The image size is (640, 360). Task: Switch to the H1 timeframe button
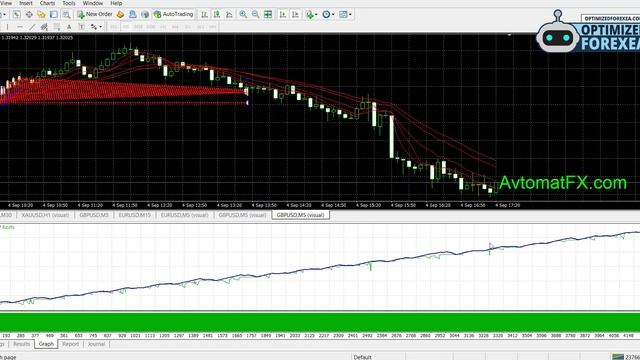click(163, 27)
